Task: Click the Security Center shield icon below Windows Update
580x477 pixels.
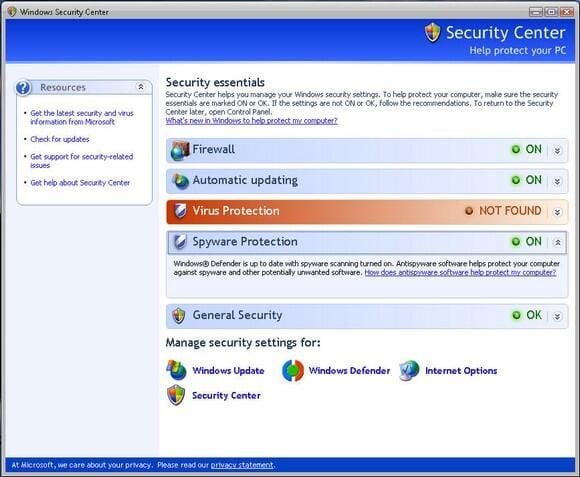Action: 176,395
